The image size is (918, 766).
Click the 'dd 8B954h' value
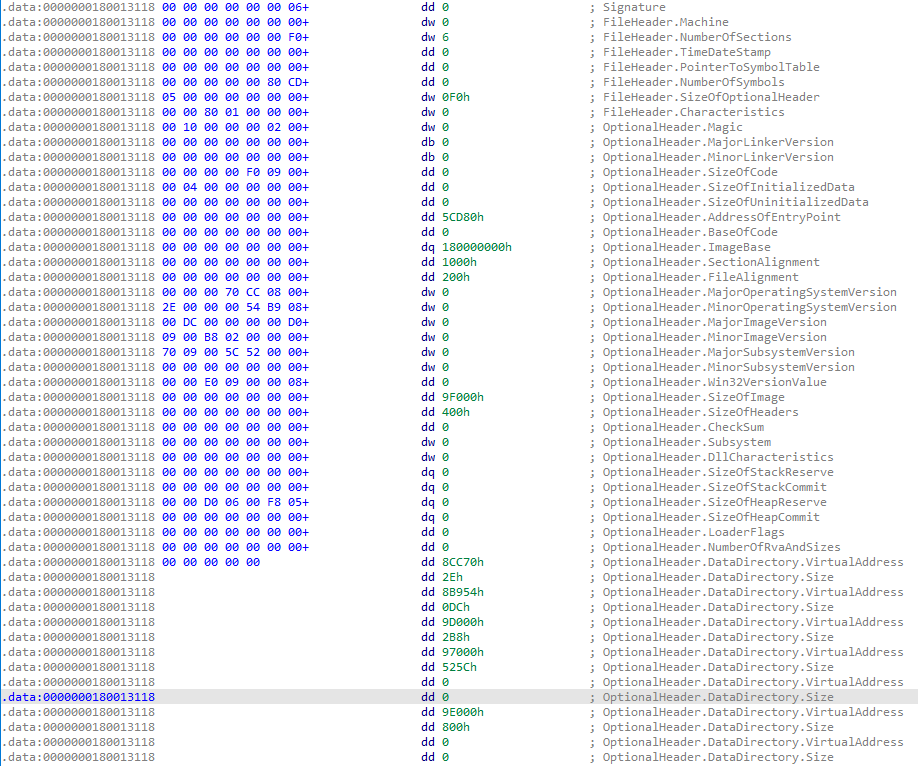click(x=453, y=592)
